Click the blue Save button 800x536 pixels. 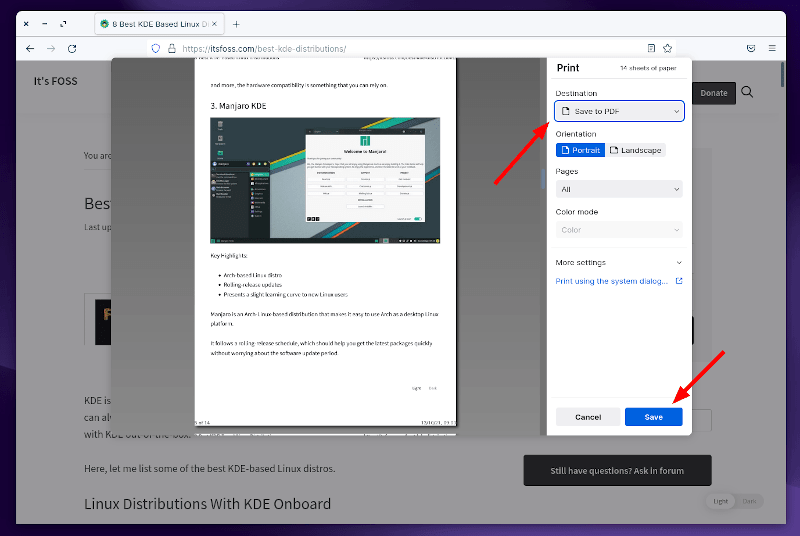point(653,416)
